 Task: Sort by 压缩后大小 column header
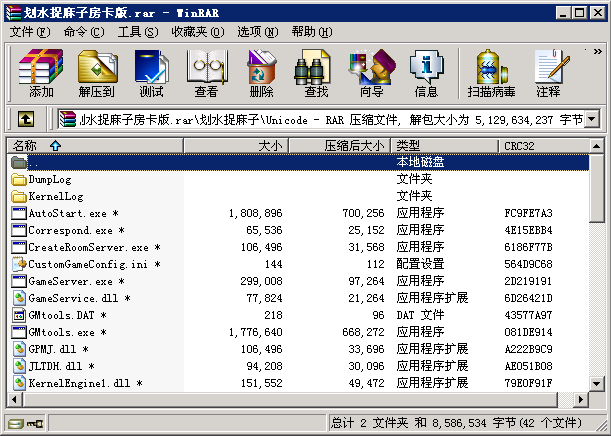point(353,146)
